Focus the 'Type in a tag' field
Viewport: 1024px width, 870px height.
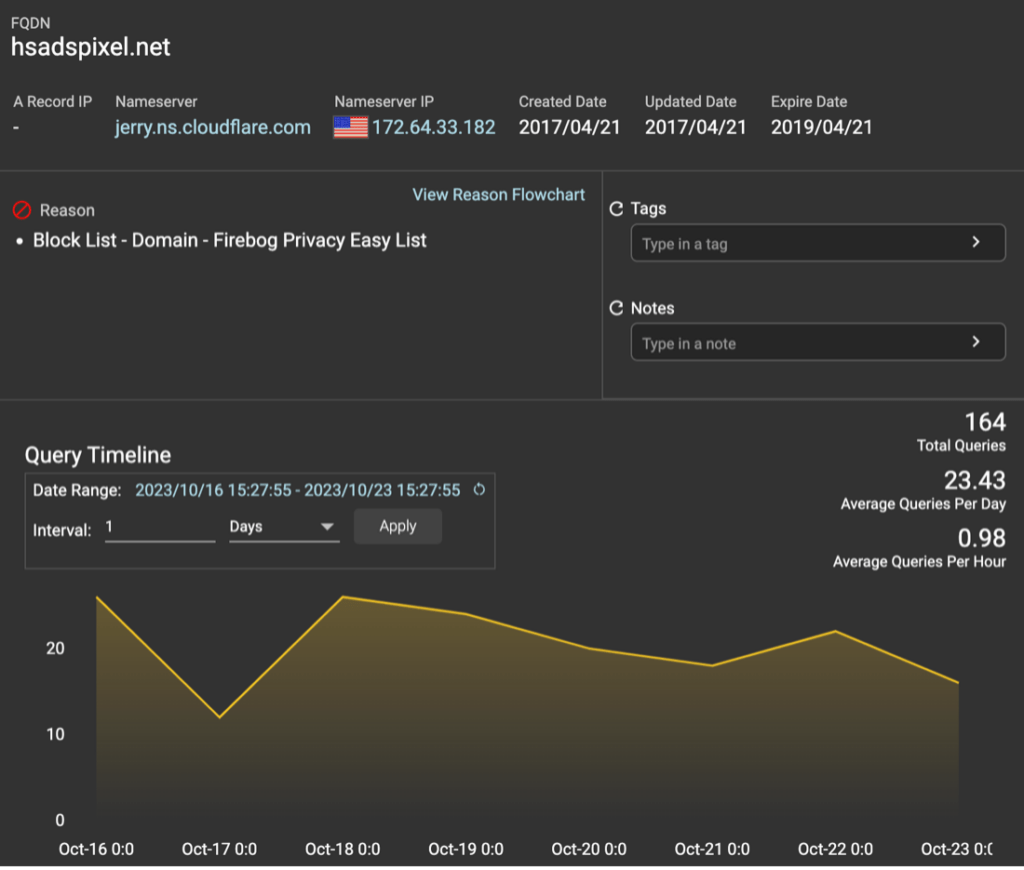pos(818,243)
